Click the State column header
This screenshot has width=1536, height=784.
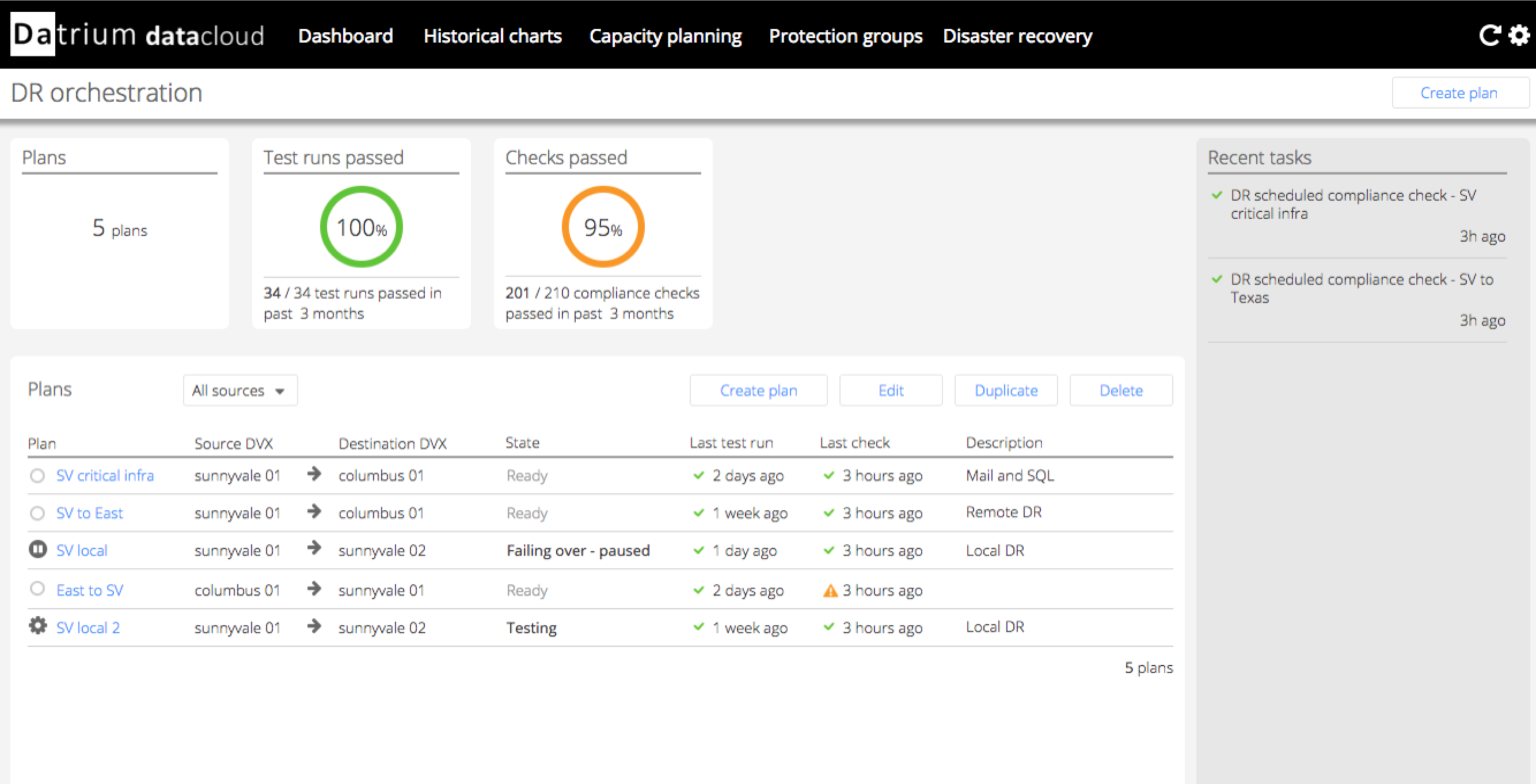(522, 443)
